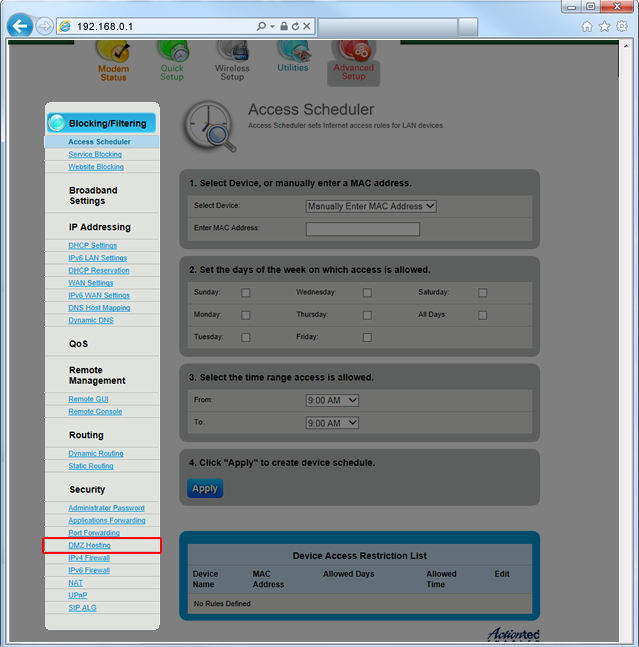
Task: Open the Modem Status section icon
Action: point(113,51)
